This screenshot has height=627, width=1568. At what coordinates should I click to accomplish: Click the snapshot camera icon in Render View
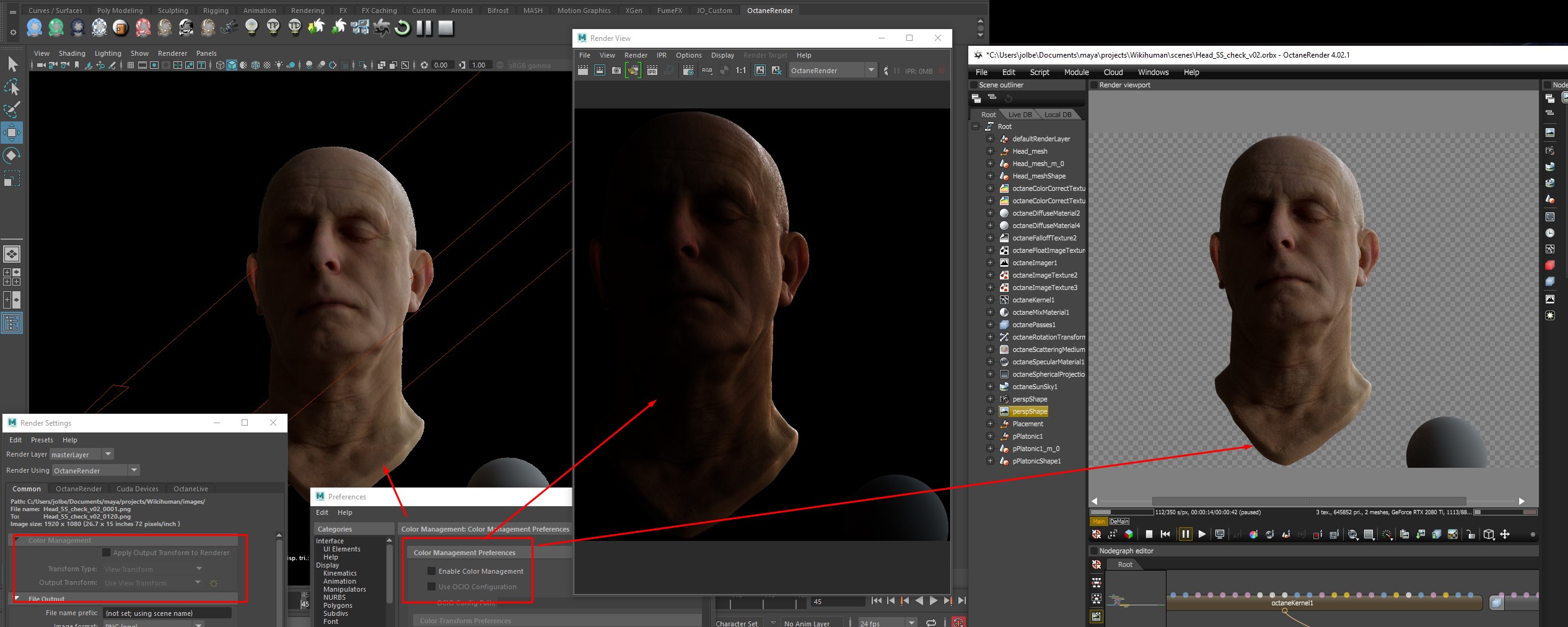(x=616, y=71)
